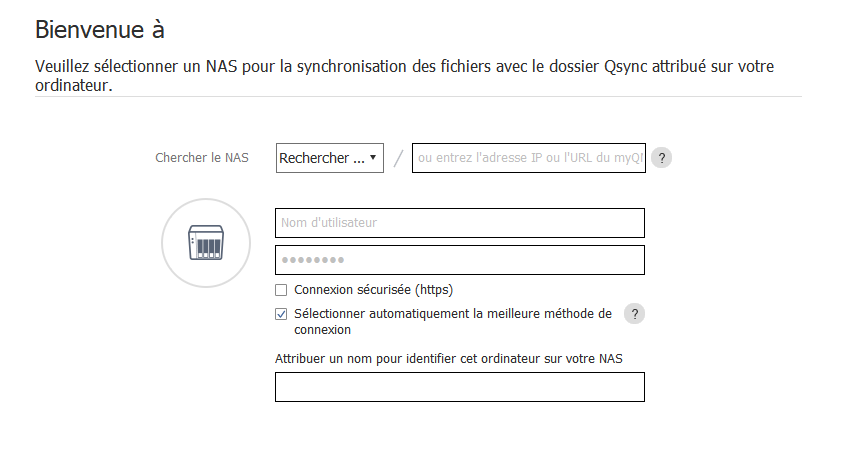This screenshot has width=846, height=470.
Task: Click the arrow on Rechercher combo box
Action: coord(373,158)
